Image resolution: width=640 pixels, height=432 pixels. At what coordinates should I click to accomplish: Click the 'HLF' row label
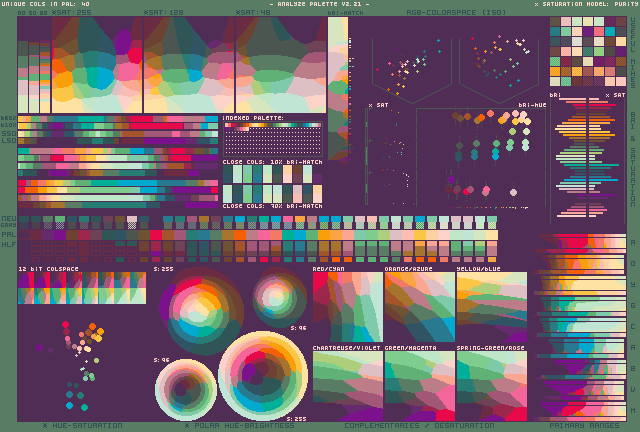[9, 245]
